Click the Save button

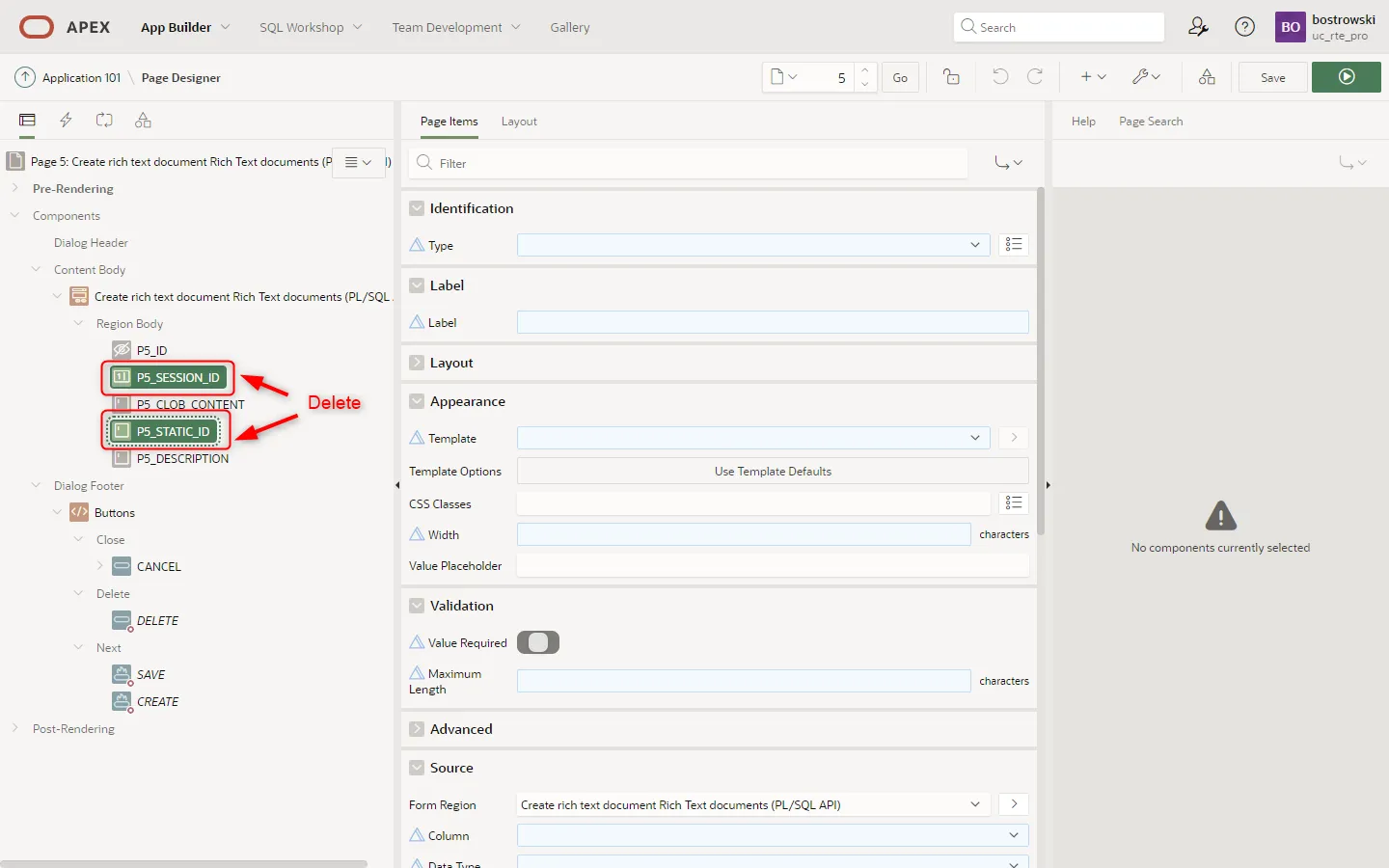(x=1272, y=77)
